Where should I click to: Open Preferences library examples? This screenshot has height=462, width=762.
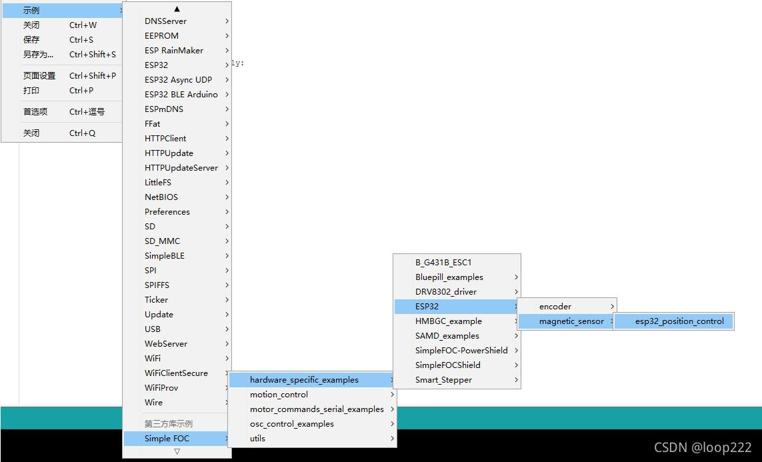tap(177, 212)
